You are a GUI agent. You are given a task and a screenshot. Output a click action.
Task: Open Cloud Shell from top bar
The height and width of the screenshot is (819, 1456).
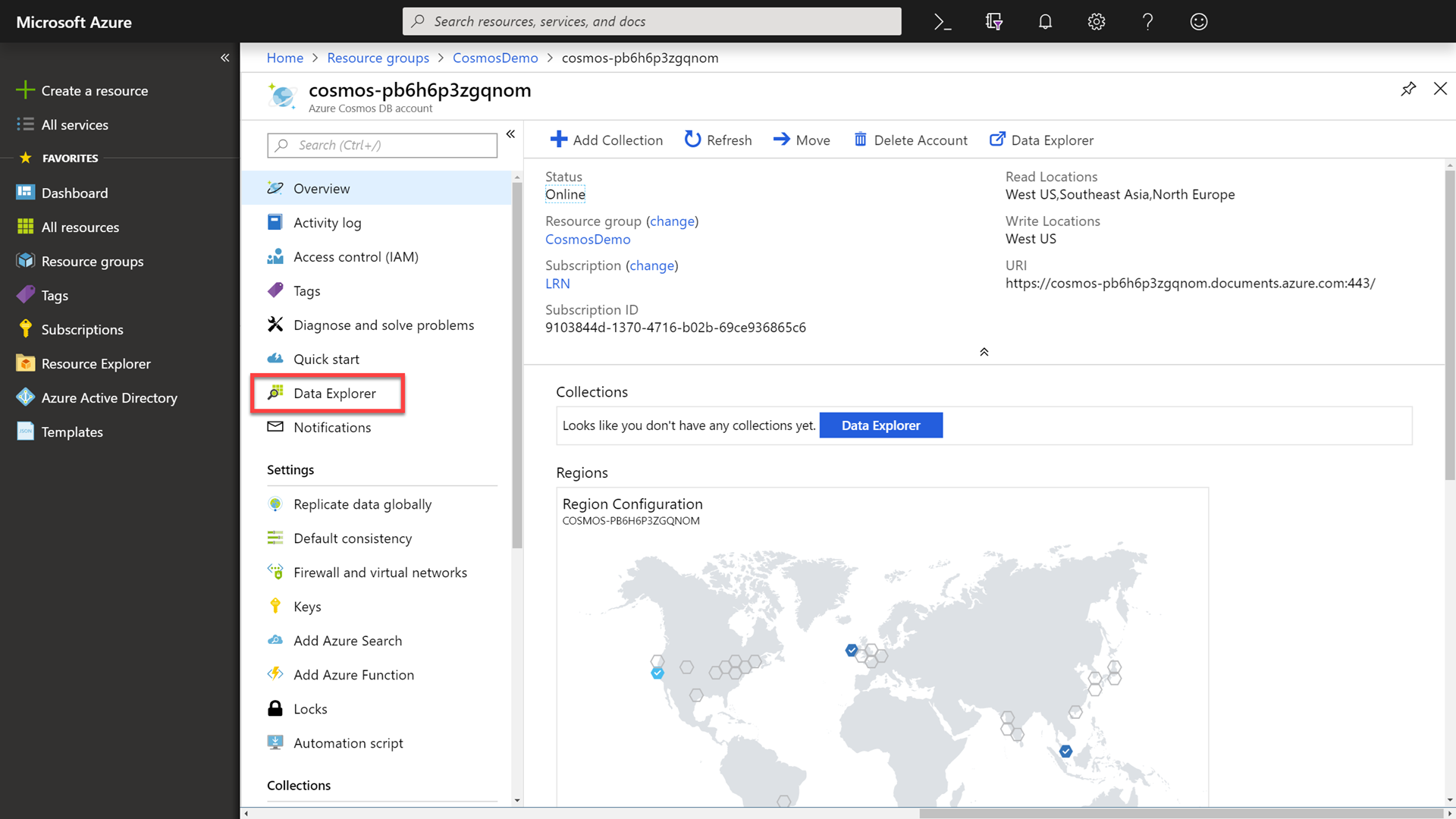[x=943, y=22]
